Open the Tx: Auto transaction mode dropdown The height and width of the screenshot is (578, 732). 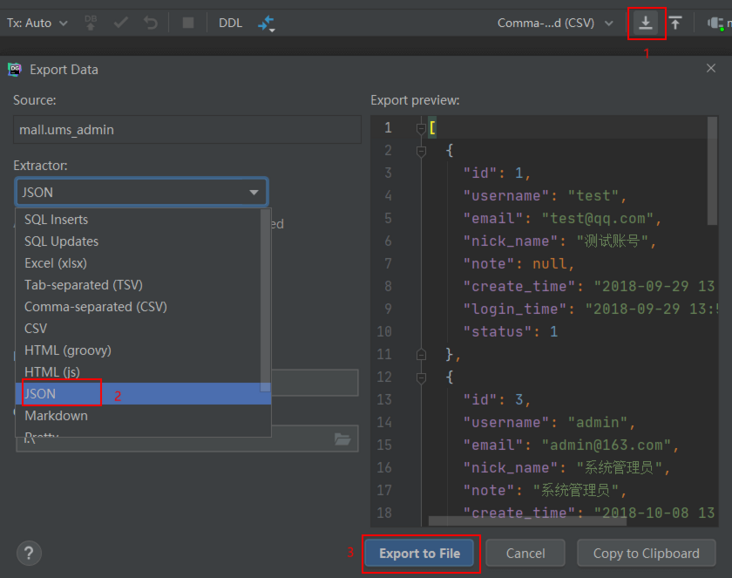(38, 23)
